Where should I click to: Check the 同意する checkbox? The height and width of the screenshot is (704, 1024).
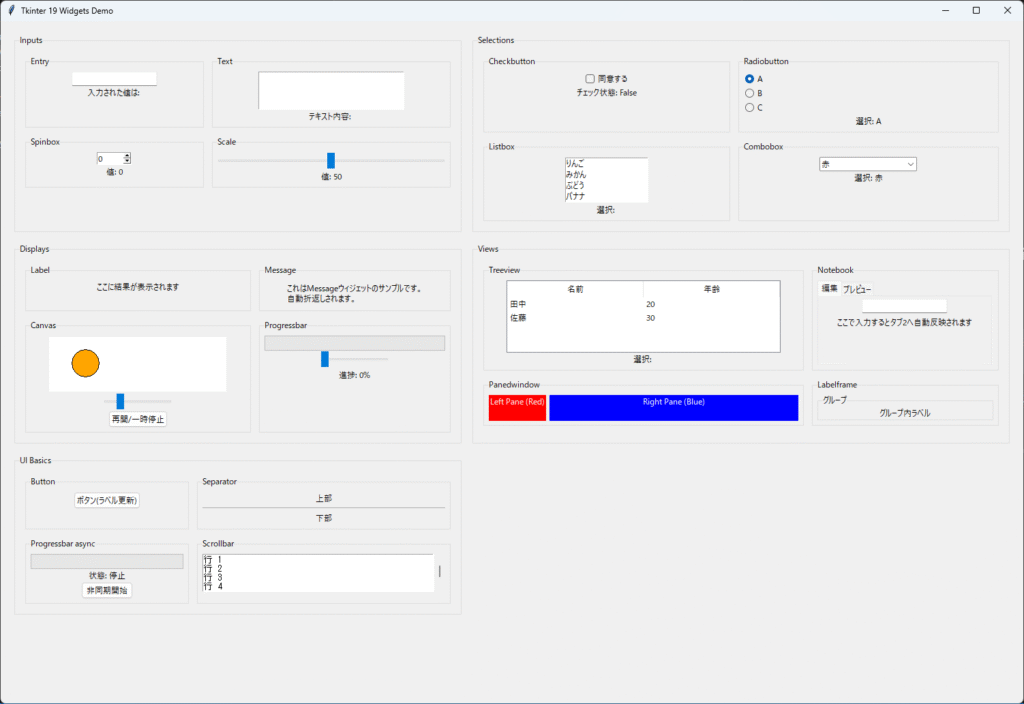590,79
